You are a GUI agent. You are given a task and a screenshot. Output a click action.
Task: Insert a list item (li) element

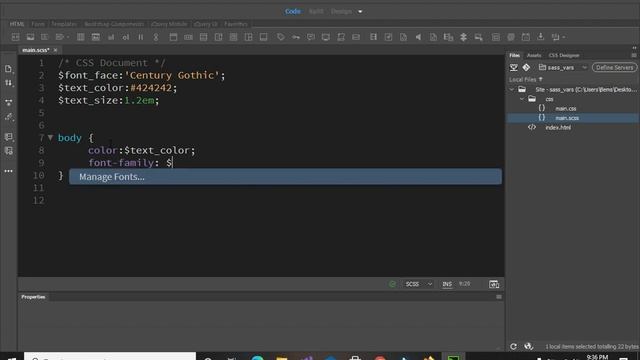[x=140, y=37]
